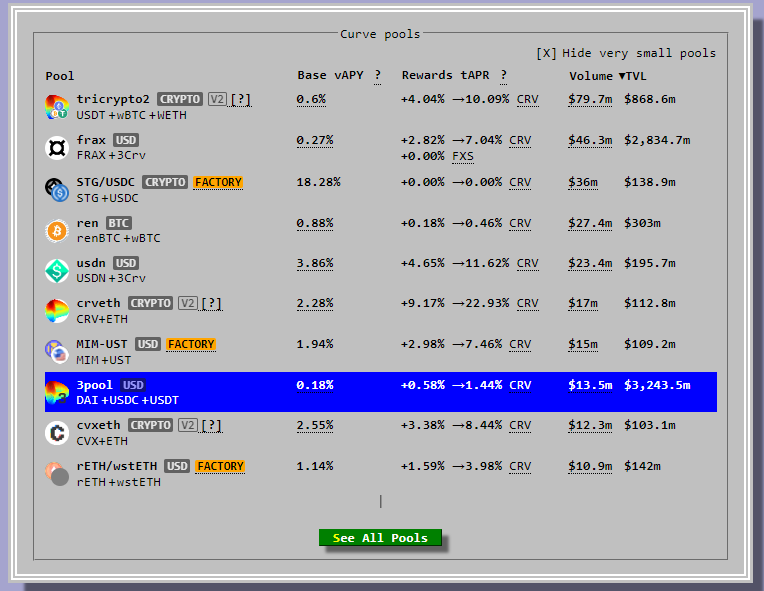The width and height of the screenshot is (764, 591).
Task: Click the $79.7m volume value
Action: (x=590, y=99)
